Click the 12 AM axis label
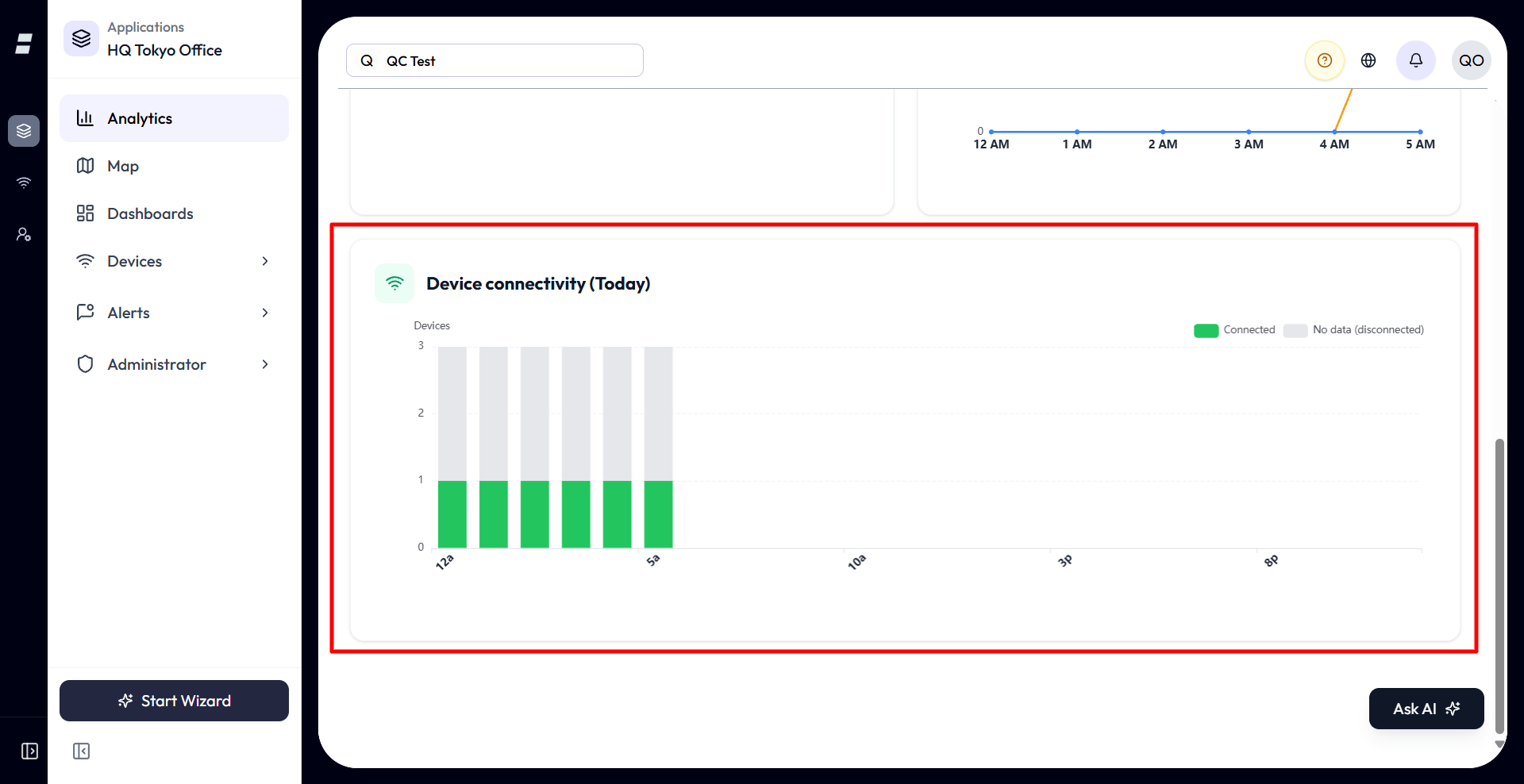The width and height of the screenshot is (1524, 784). point(991,144)
